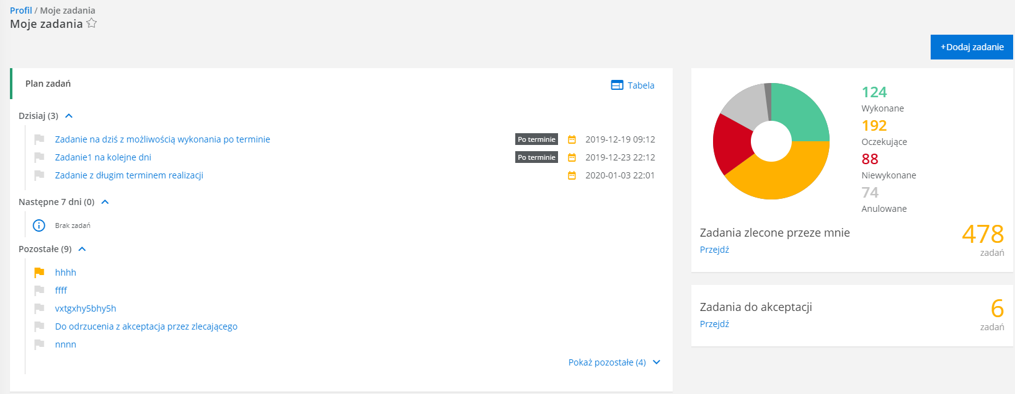The height and width of the screenshot is (394, 1015).
Task: Mark Moje zadania page as favorite star
Action: tap(91, 24)
